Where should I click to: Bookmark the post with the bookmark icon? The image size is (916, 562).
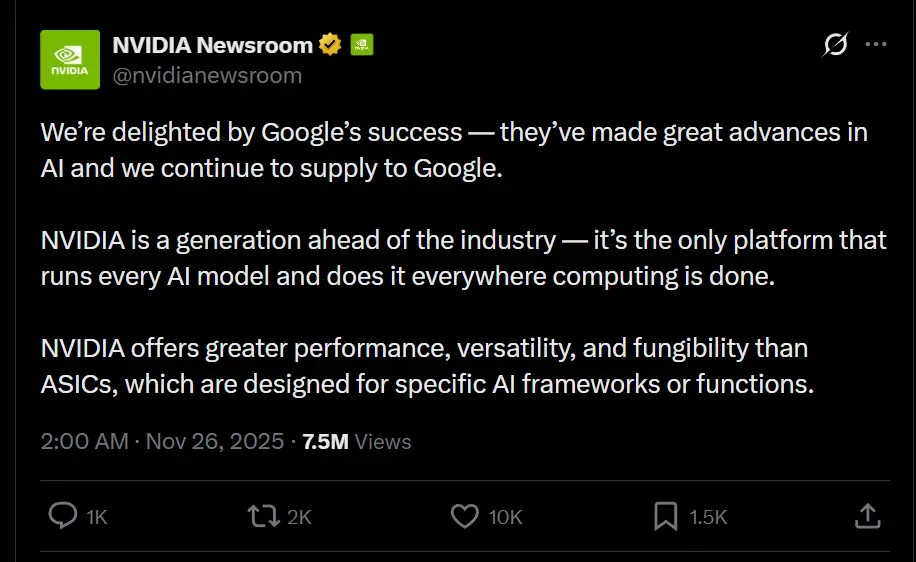[665, 516]
